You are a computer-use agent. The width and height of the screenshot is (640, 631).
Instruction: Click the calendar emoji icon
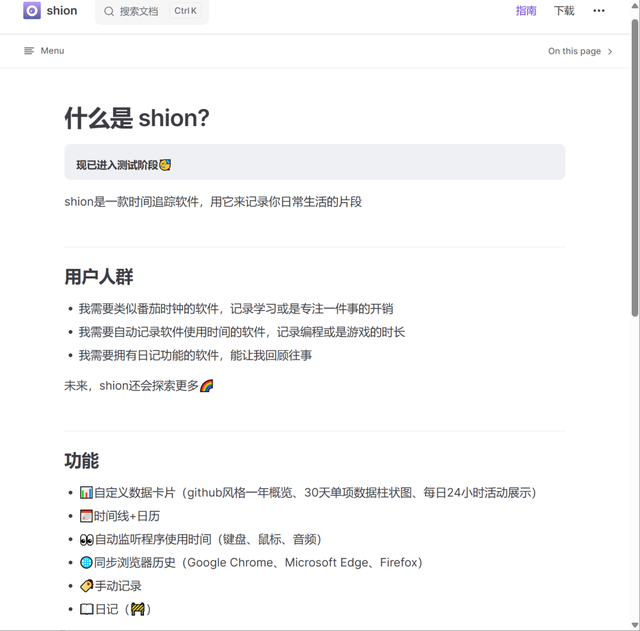[x=86, y=516]
